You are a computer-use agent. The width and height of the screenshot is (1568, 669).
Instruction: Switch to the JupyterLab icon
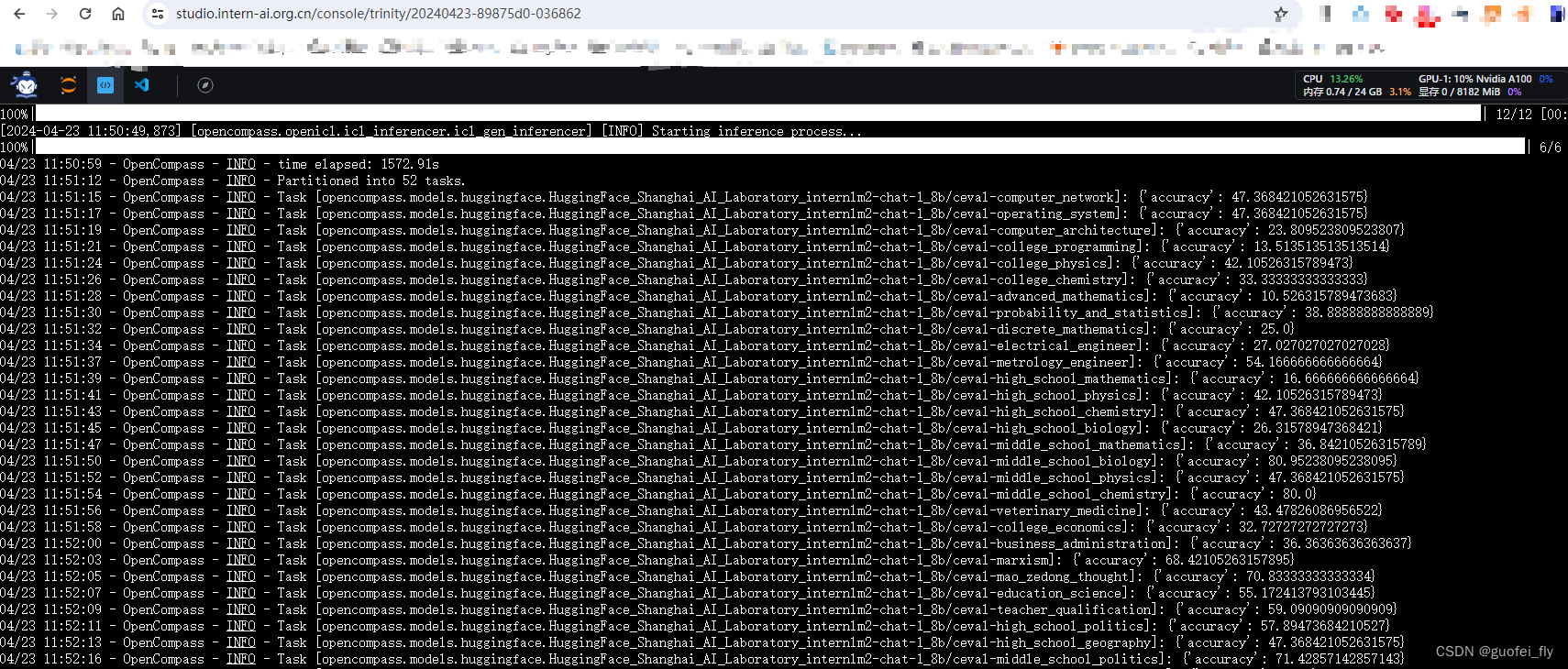point(69,85)
